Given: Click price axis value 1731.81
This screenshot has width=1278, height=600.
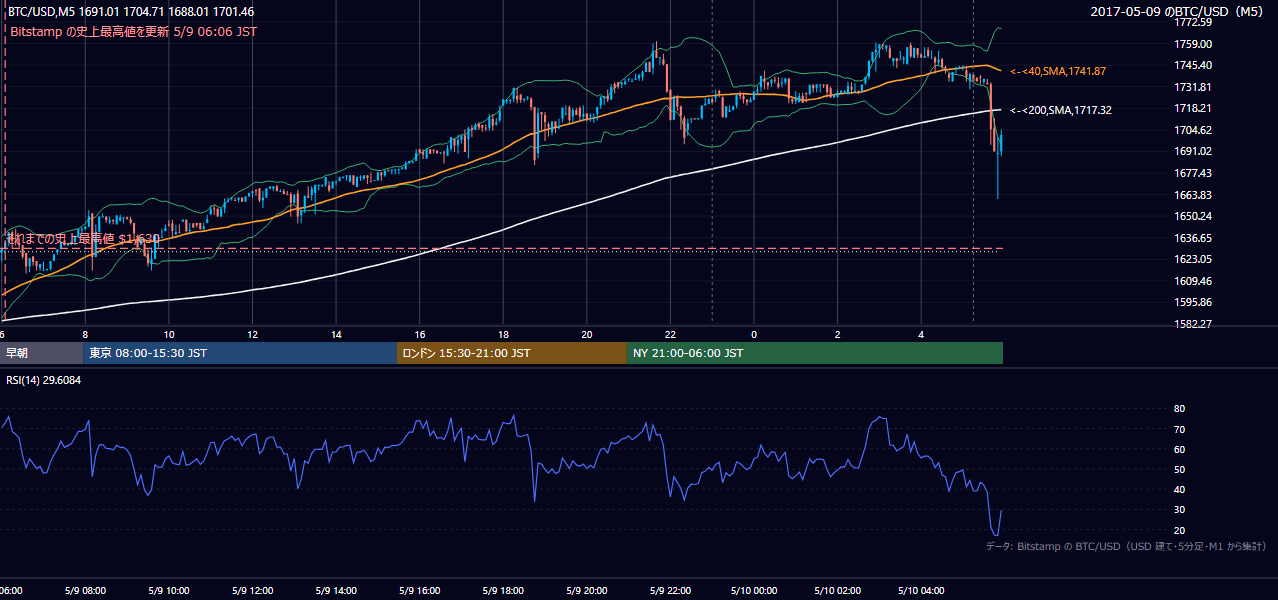Looking at the screenshot, I should coord(1192,87).
